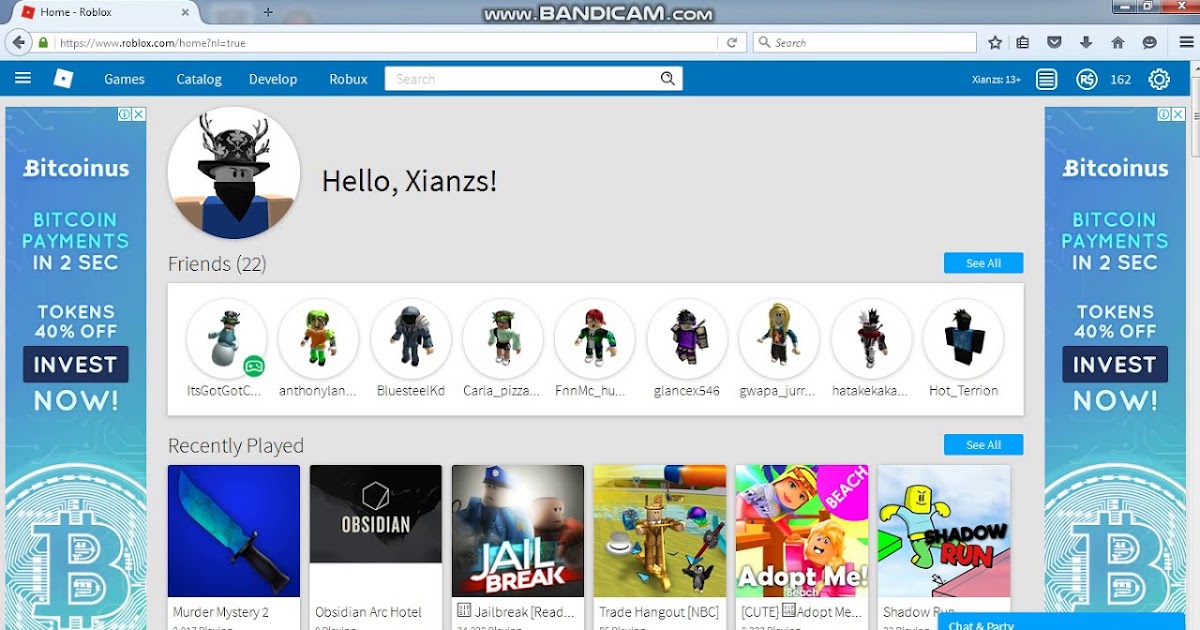Open the Roblox hamburger navigation menu
The width and height of the screenshot is (1200, 630).
(22, 79)
